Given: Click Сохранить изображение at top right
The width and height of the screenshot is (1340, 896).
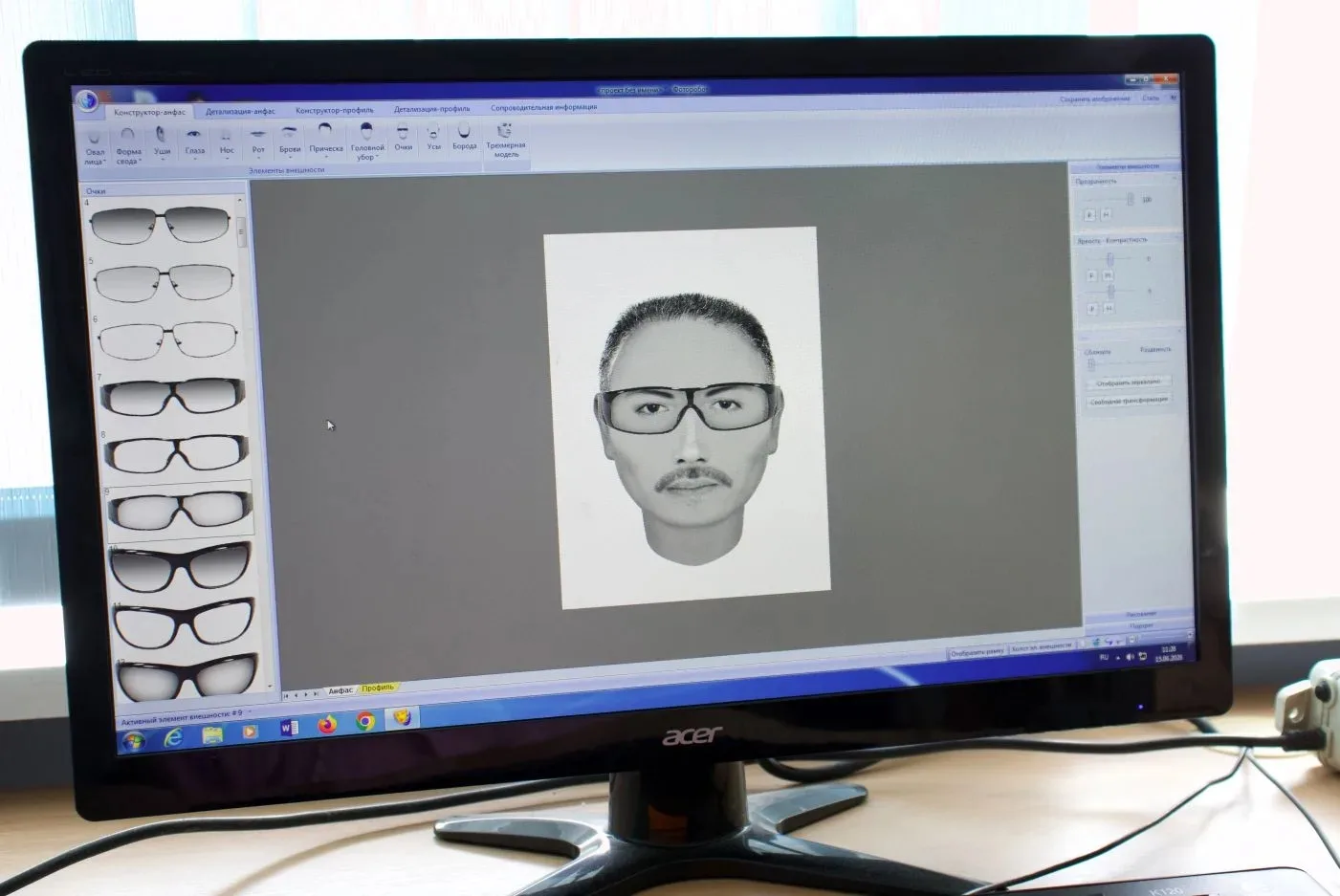Looking at the screenshot, I should point(1095,99).
